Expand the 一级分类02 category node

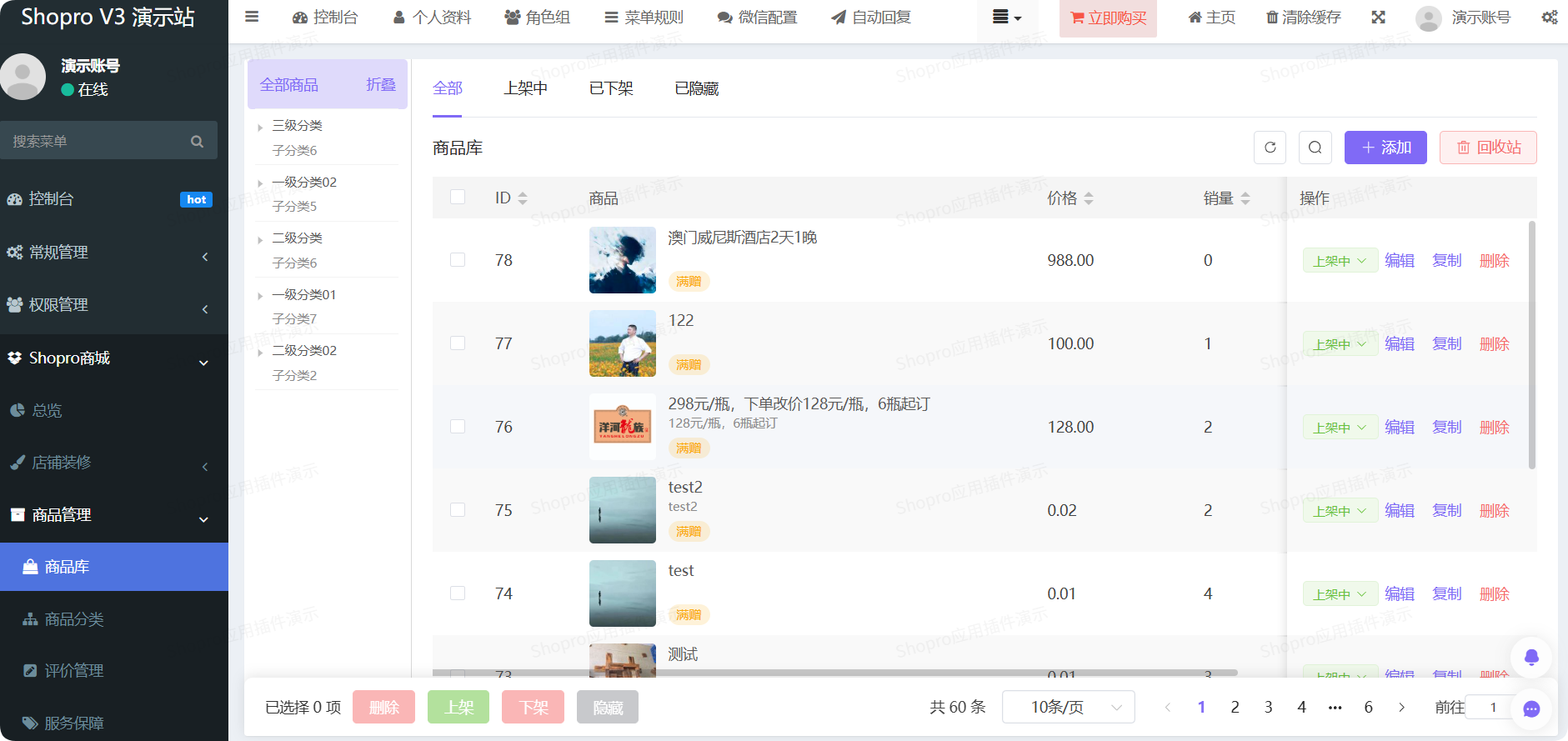pyautogui.click(x=260, y=183)
